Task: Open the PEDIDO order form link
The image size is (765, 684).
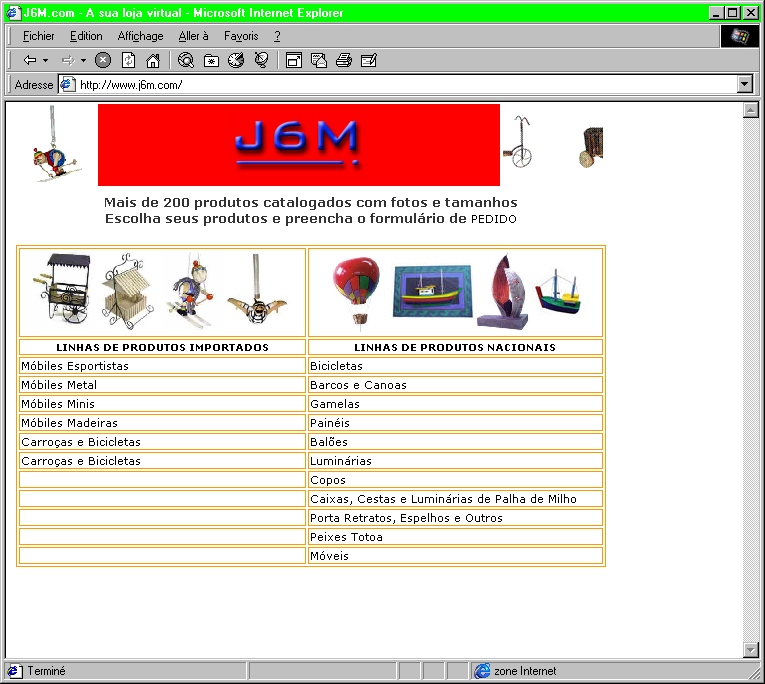Action: [493, 219]
